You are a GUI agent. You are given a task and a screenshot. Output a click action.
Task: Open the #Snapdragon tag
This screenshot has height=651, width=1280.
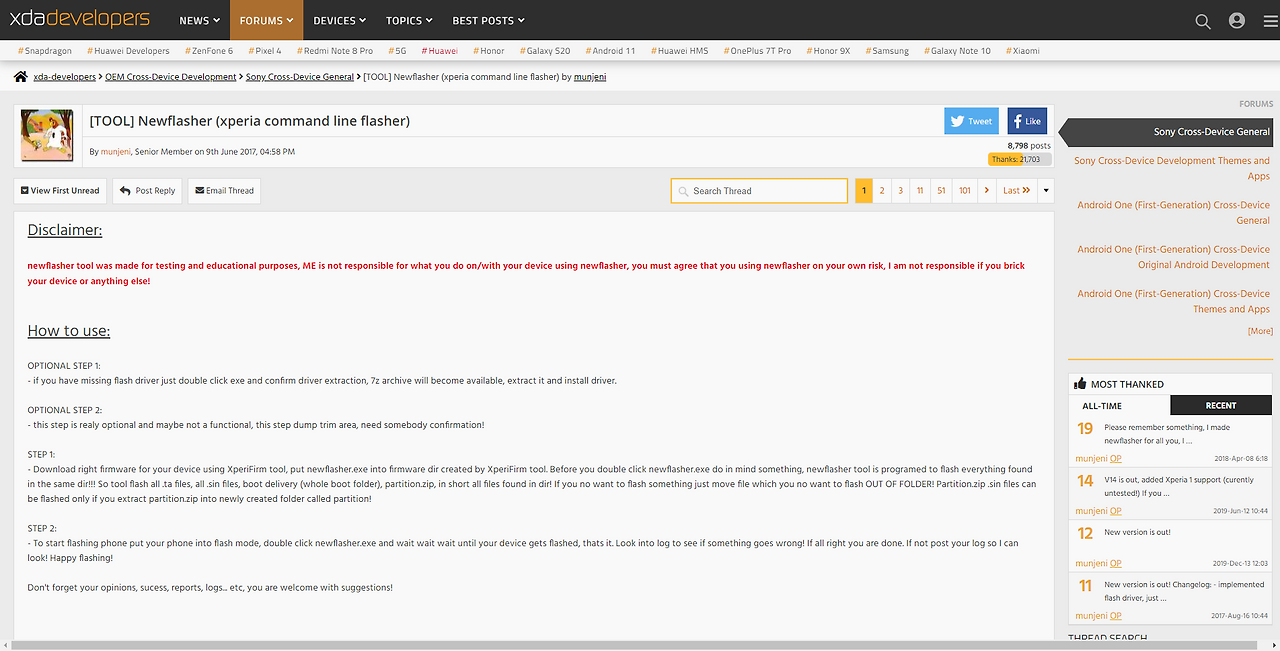point(45,51)
